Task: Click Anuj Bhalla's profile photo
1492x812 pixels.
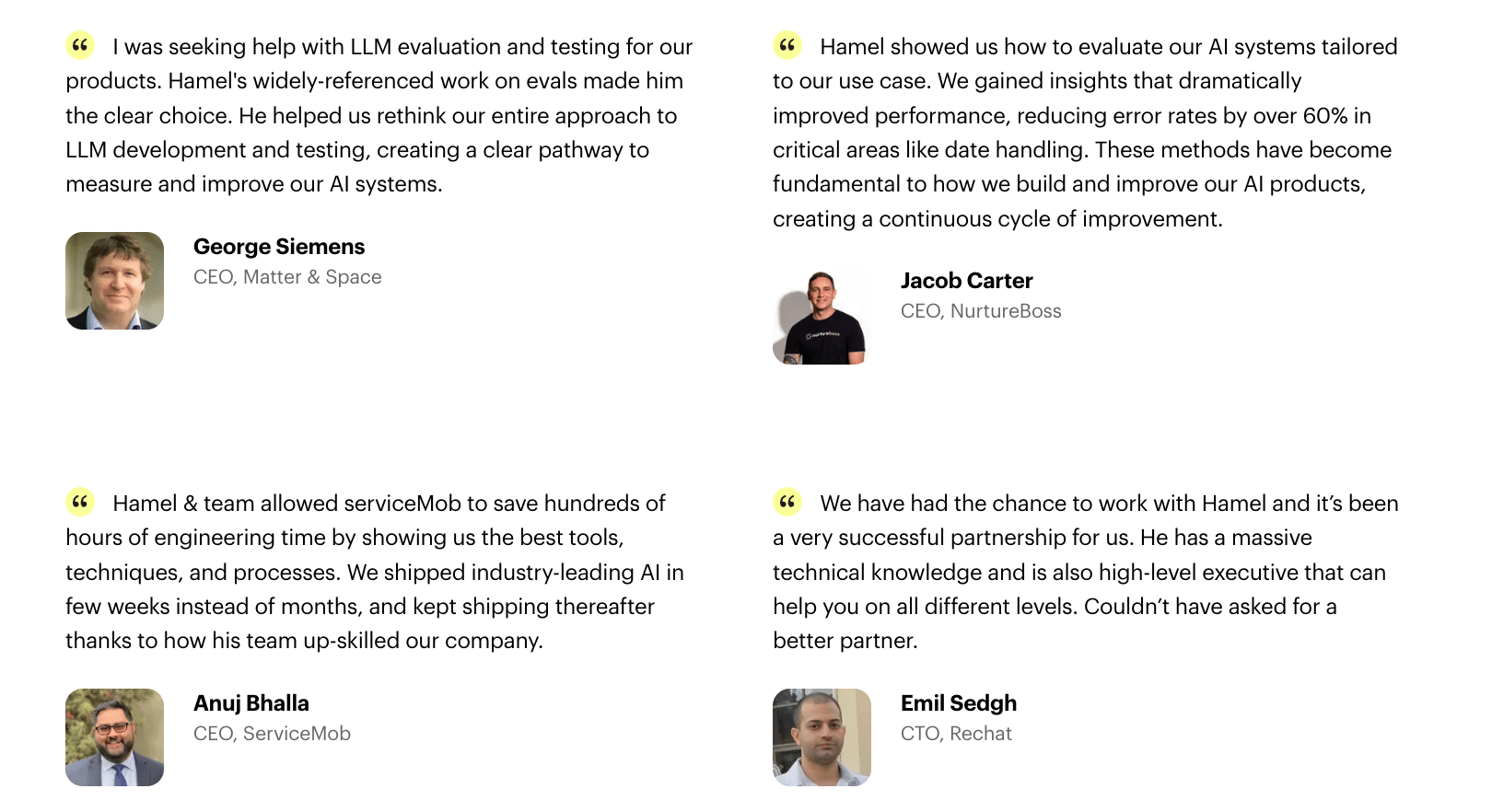Action: [x=115, y=737]
